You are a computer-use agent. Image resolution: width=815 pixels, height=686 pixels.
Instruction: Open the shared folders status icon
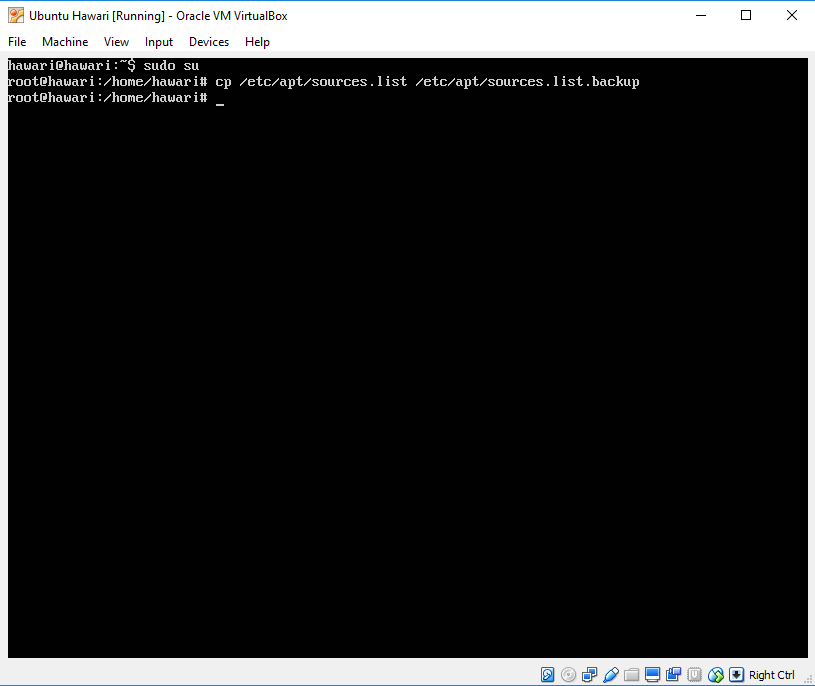pos(631,674)
